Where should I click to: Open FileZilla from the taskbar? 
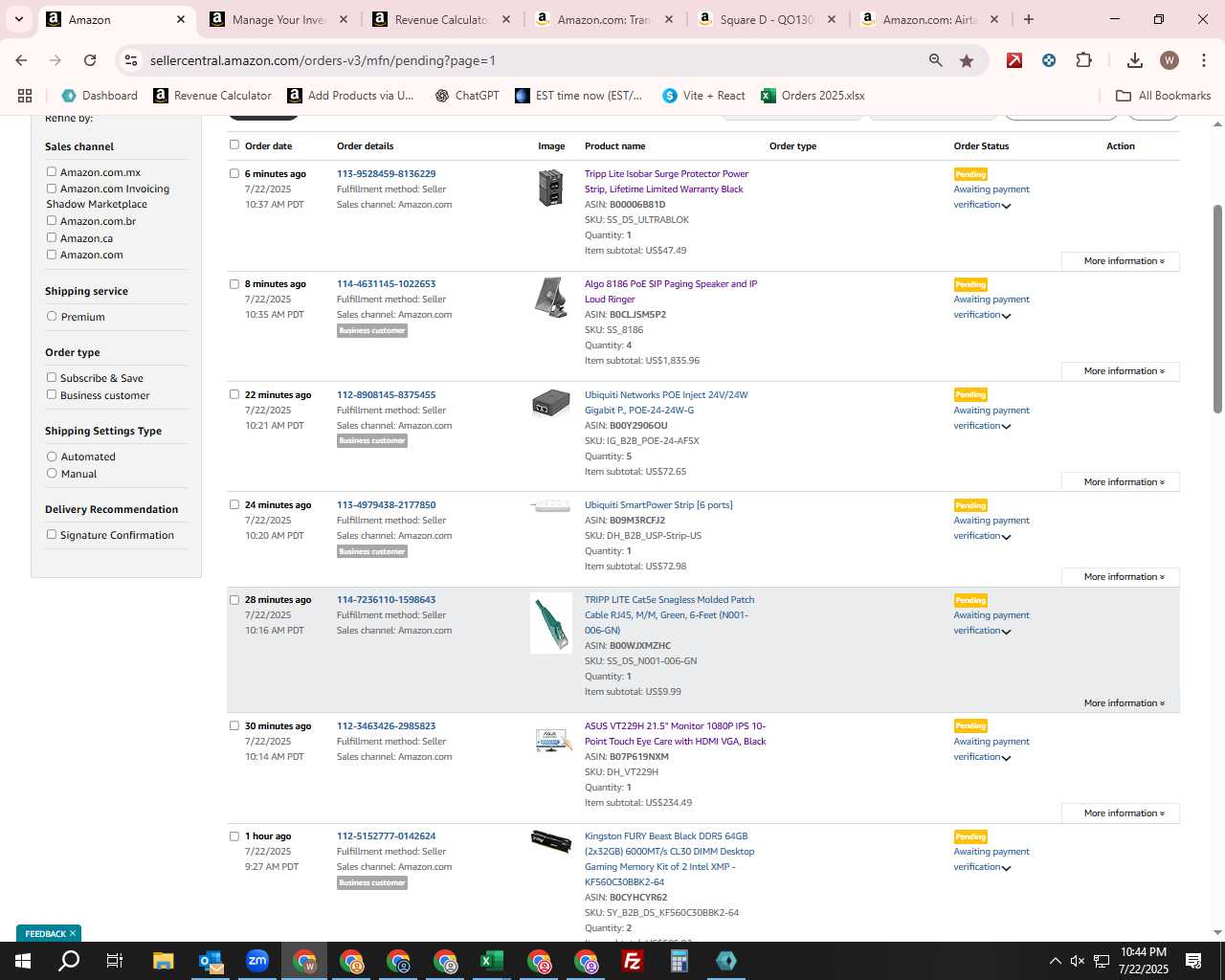click(633, 961)
